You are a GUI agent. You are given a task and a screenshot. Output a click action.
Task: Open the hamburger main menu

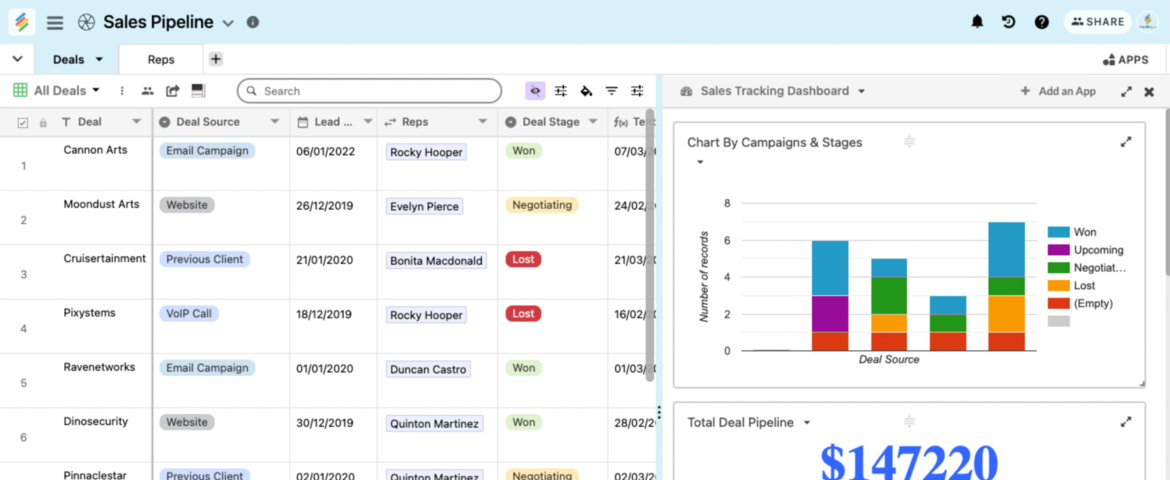tap(55, 22)
